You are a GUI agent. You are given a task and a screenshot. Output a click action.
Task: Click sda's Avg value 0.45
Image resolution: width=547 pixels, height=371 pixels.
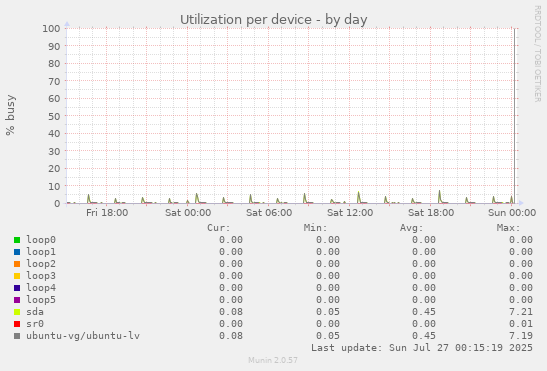pyautogui.click(x=424, y=312)
